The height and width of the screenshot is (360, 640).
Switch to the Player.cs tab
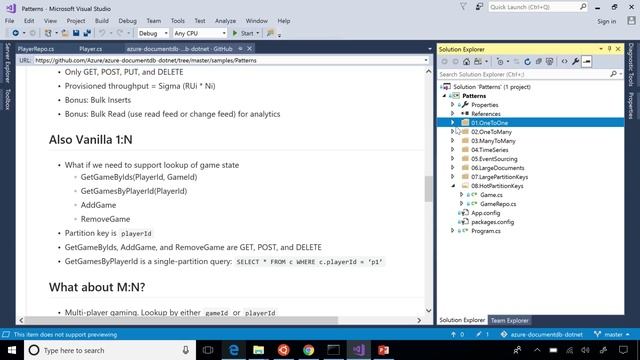tap(91, 49)
